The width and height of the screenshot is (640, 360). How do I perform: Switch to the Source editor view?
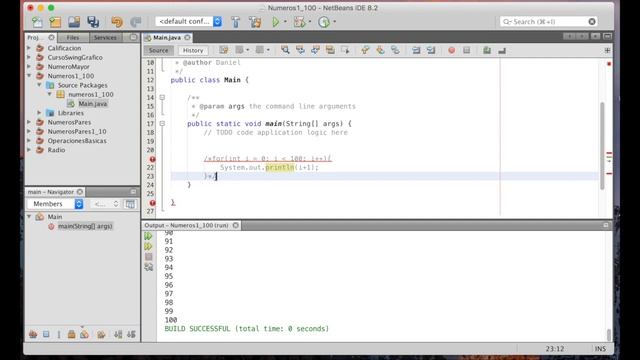[x=158, y=50]
